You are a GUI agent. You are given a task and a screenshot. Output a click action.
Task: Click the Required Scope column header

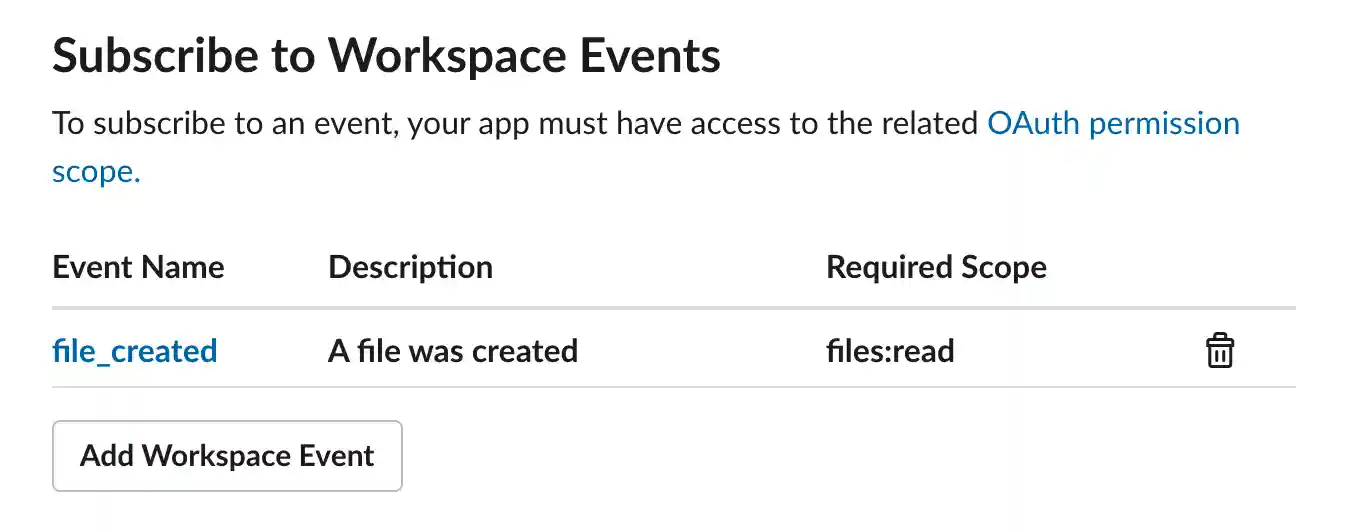[936, 267]
